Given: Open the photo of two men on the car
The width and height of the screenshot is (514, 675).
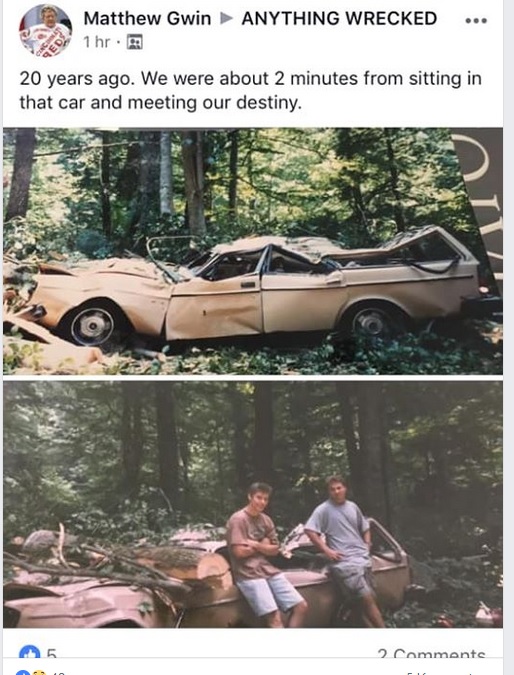Looking at the screenshot, I should (x=253, y=504).
